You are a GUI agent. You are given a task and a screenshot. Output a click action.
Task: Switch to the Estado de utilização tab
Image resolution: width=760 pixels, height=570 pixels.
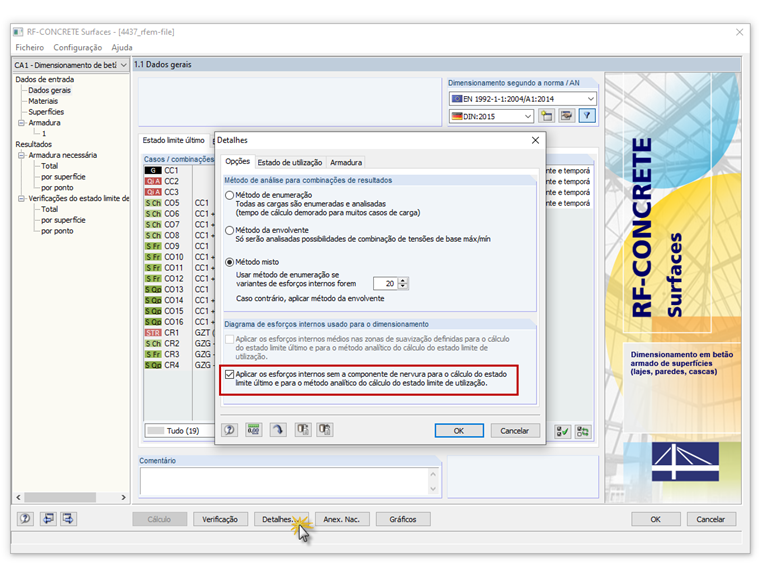click(x=290, y=162)
